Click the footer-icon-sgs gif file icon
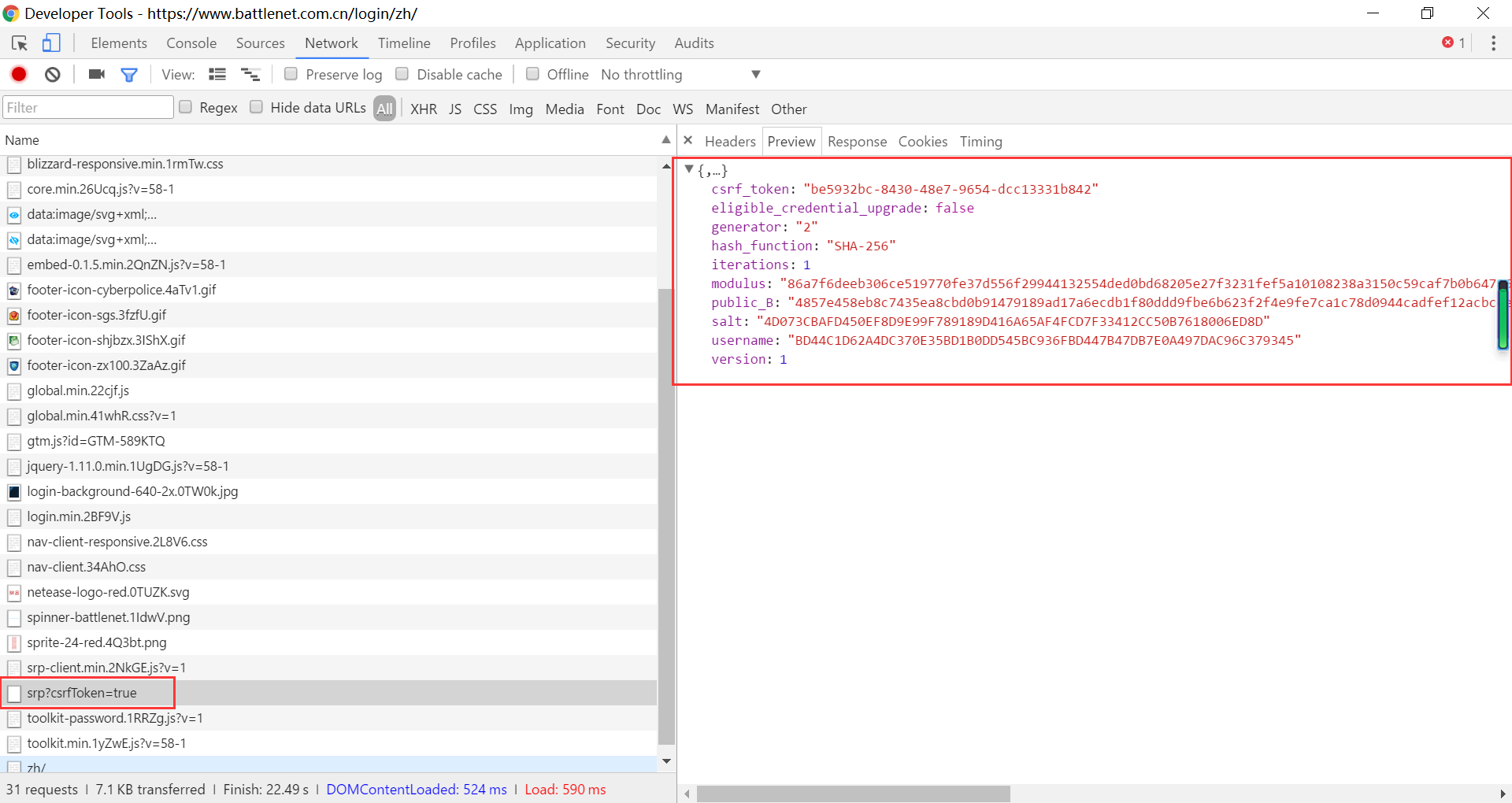Viewport: 1512px width, 803px height. [x=14, y=316]
